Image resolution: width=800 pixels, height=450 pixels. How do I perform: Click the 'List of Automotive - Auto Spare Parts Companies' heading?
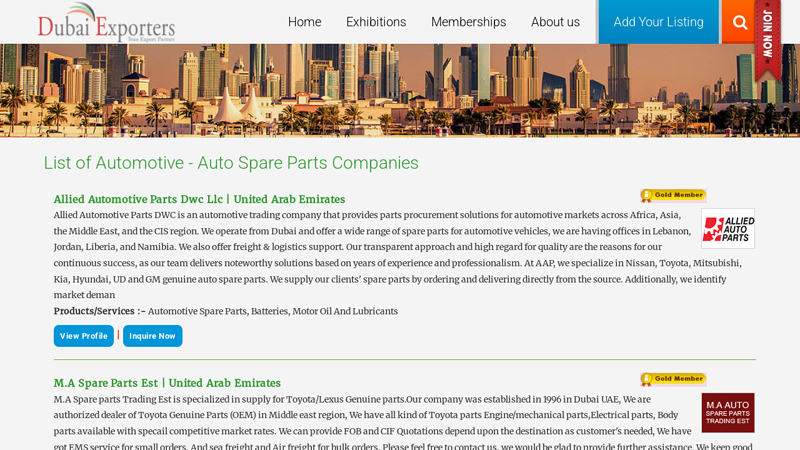pyautogui.click(x=231, y=163)
